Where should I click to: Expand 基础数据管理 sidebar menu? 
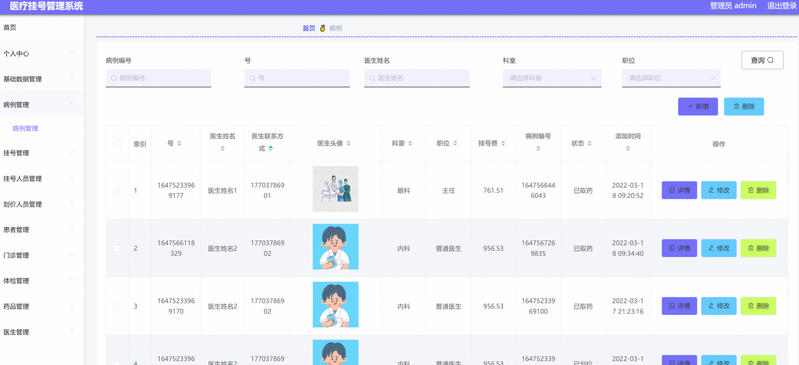pyautogui.click(x=42, y=79)
